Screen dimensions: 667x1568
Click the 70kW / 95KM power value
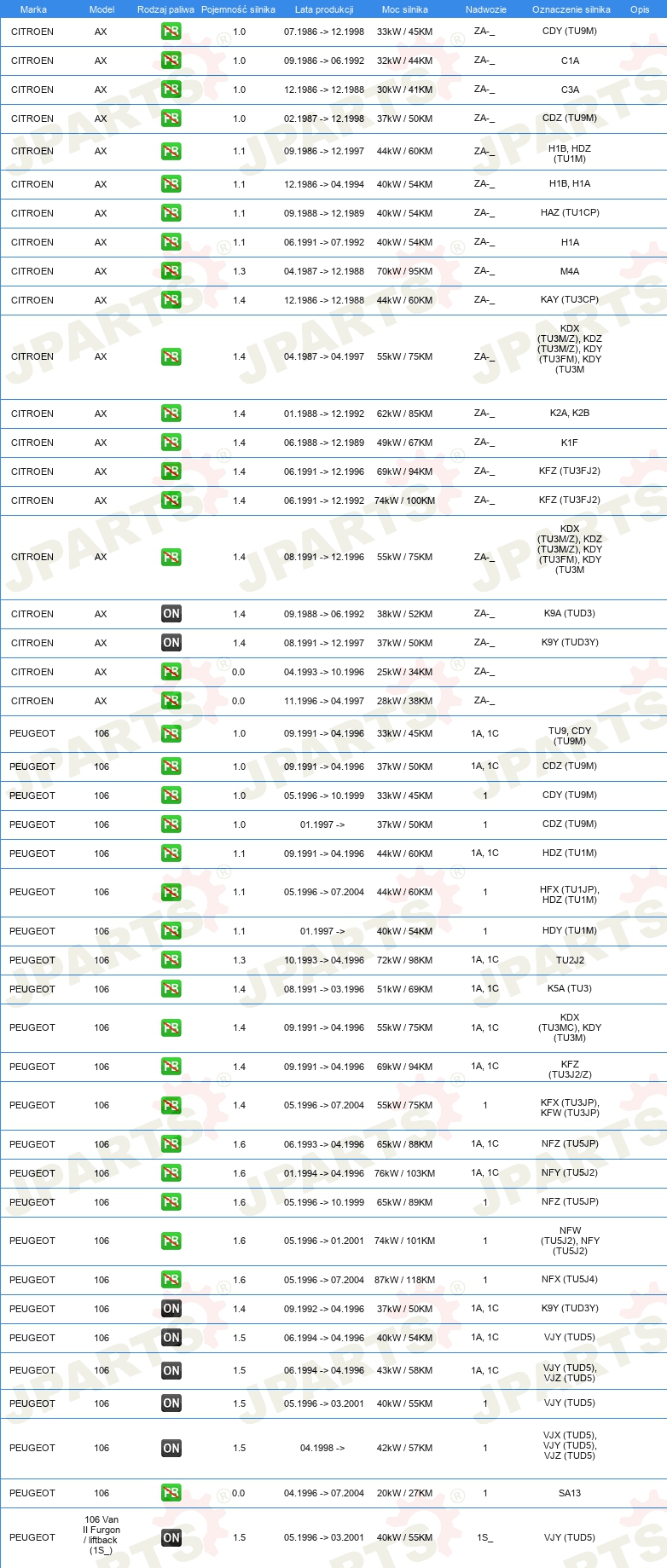tap(405, 271)
